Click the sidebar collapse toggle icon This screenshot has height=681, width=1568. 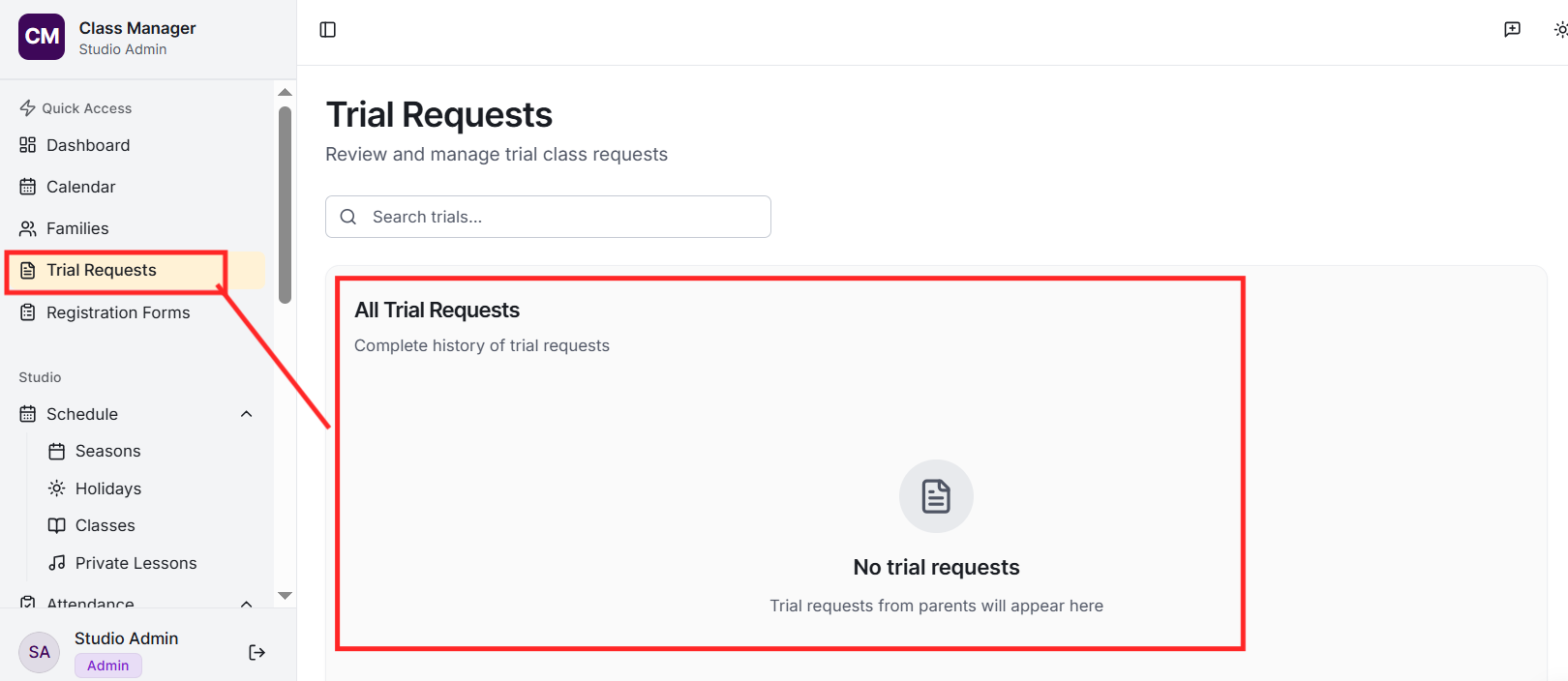pyautogui.click(x=328, y=30)
